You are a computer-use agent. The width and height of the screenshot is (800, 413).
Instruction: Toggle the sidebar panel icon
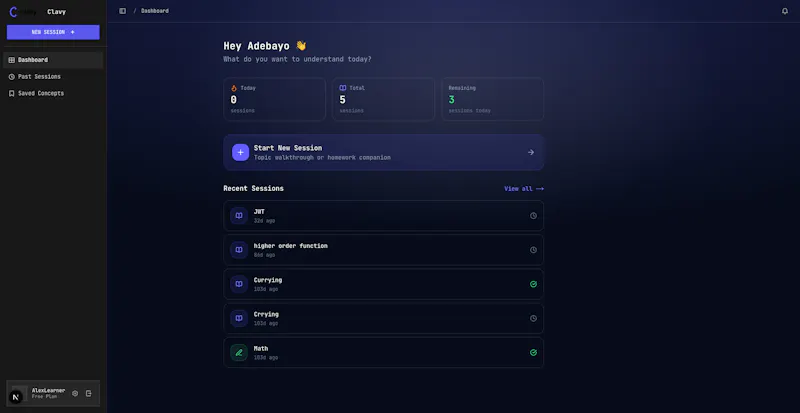122,11
